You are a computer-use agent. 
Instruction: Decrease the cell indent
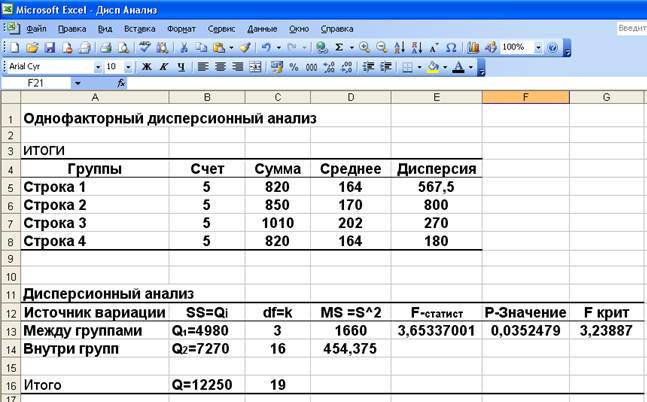(x=368, y=67)
